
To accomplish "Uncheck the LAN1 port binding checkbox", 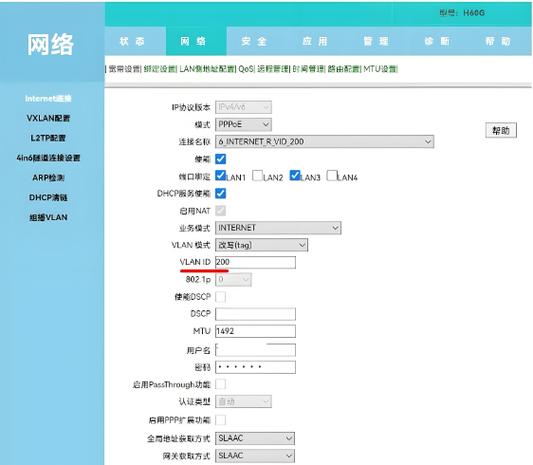I will [x=221, y=175].
